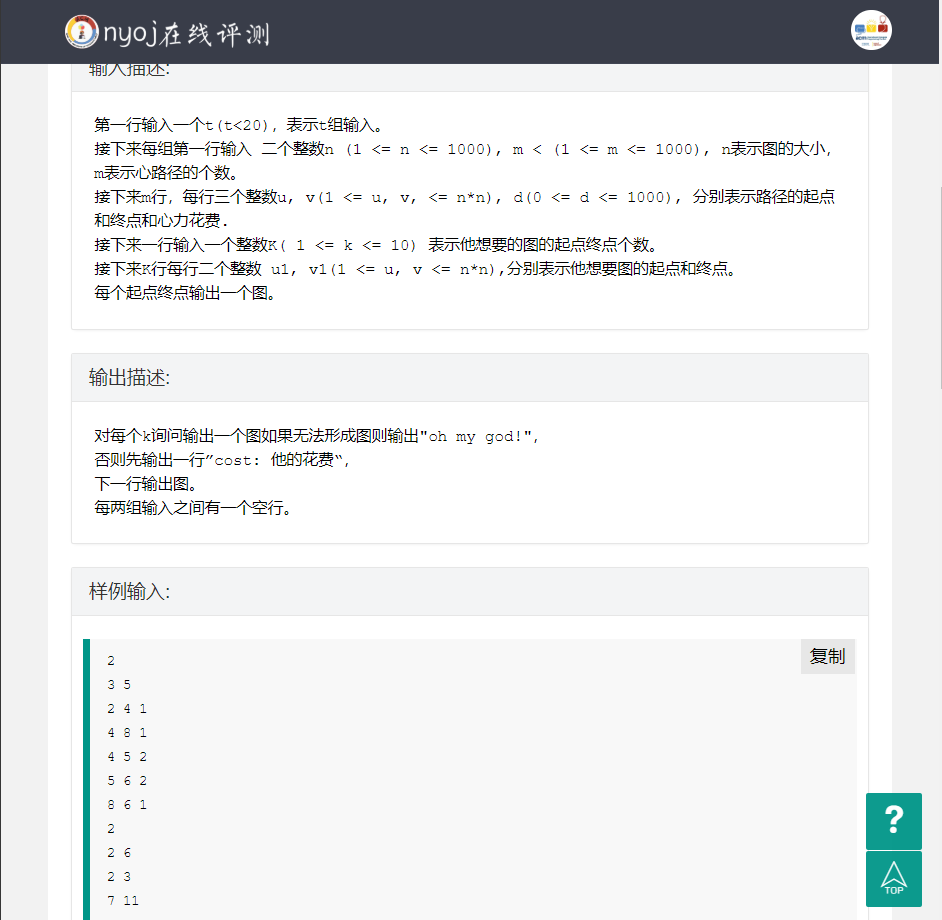Click the nyoj logo icon
Viewport: 942px width, 920px height.
click(x=82, y=31)
